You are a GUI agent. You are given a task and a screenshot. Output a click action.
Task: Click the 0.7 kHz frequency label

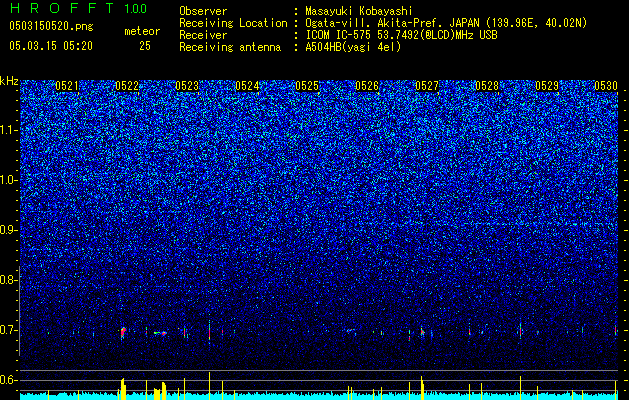8,330
